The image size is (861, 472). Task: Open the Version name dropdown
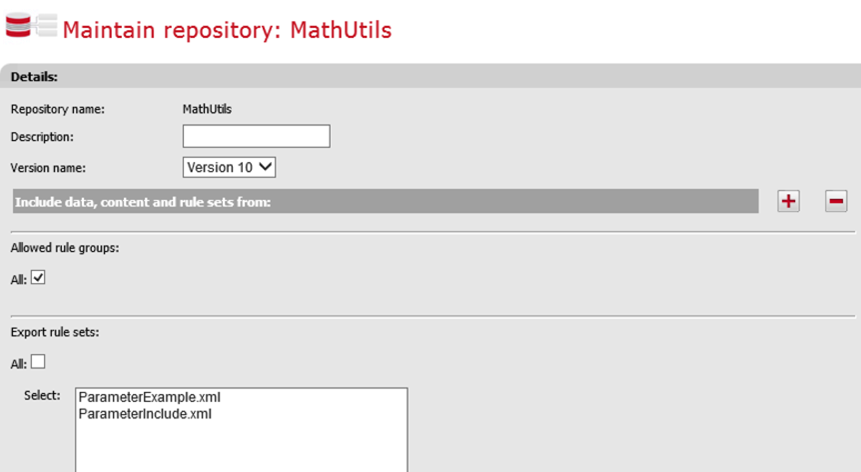(x=229, y=167)
